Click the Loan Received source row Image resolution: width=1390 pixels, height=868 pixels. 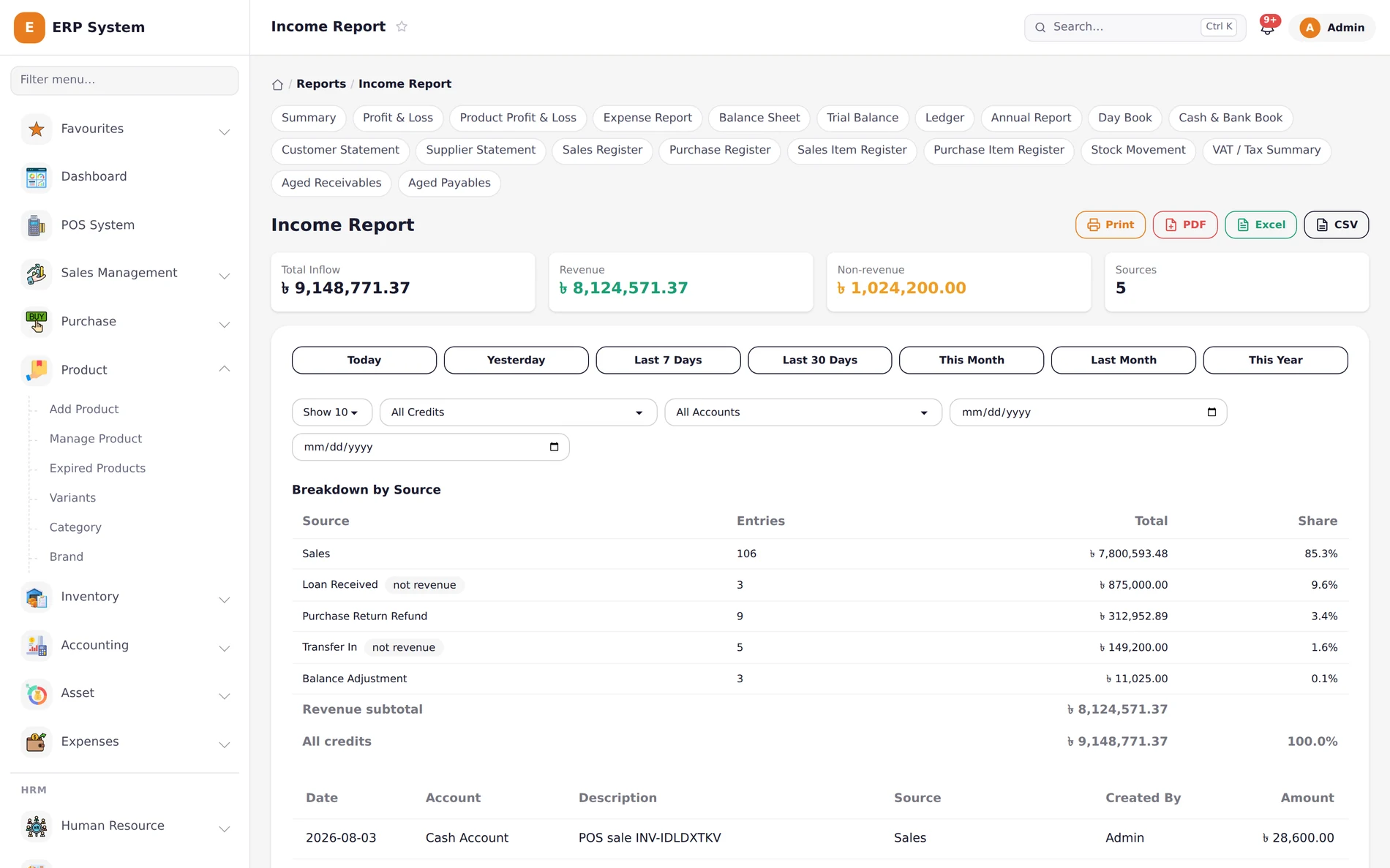click(819, 585)
